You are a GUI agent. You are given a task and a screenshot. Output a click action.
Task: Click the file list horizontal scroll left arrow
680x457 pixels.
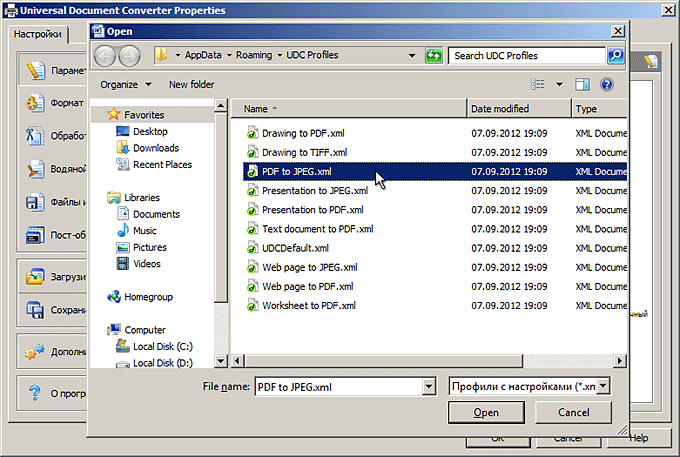[x=237, y=361]
